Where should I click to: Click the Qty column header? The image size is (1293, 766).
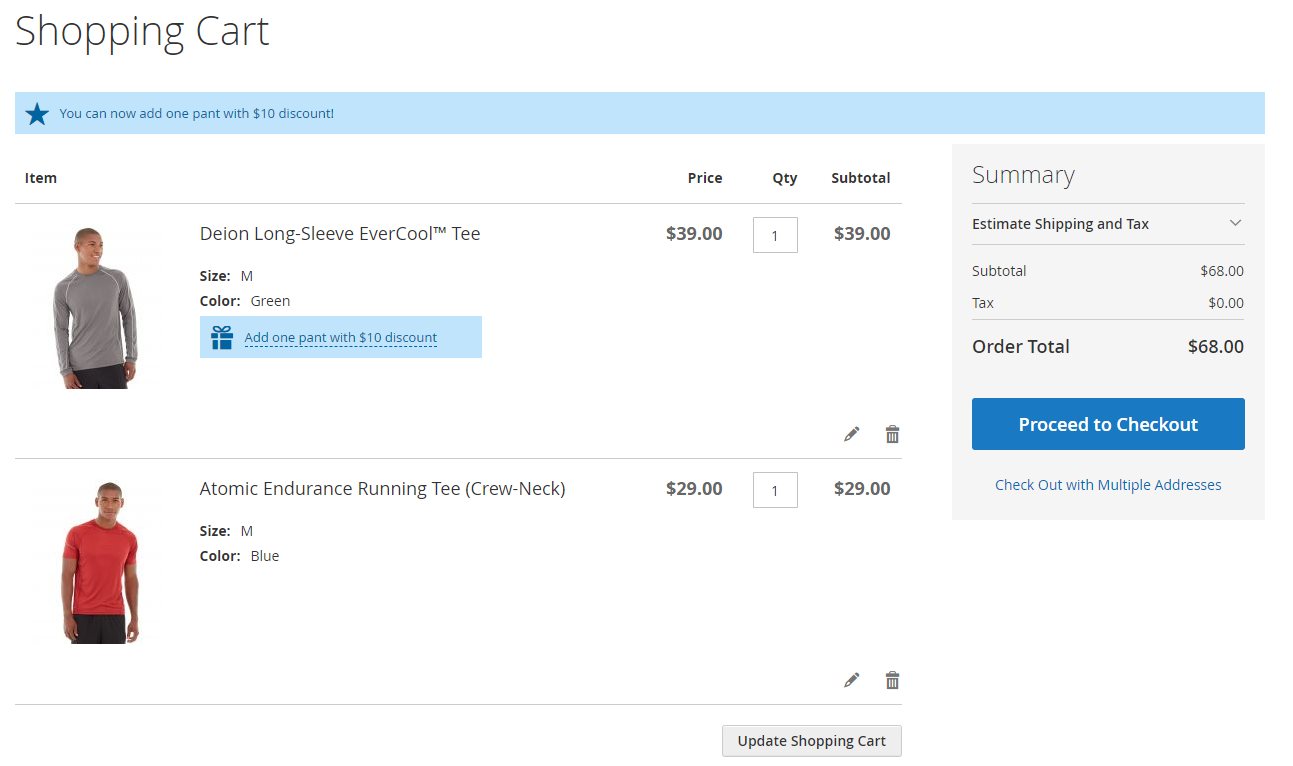tap(785, 178)
